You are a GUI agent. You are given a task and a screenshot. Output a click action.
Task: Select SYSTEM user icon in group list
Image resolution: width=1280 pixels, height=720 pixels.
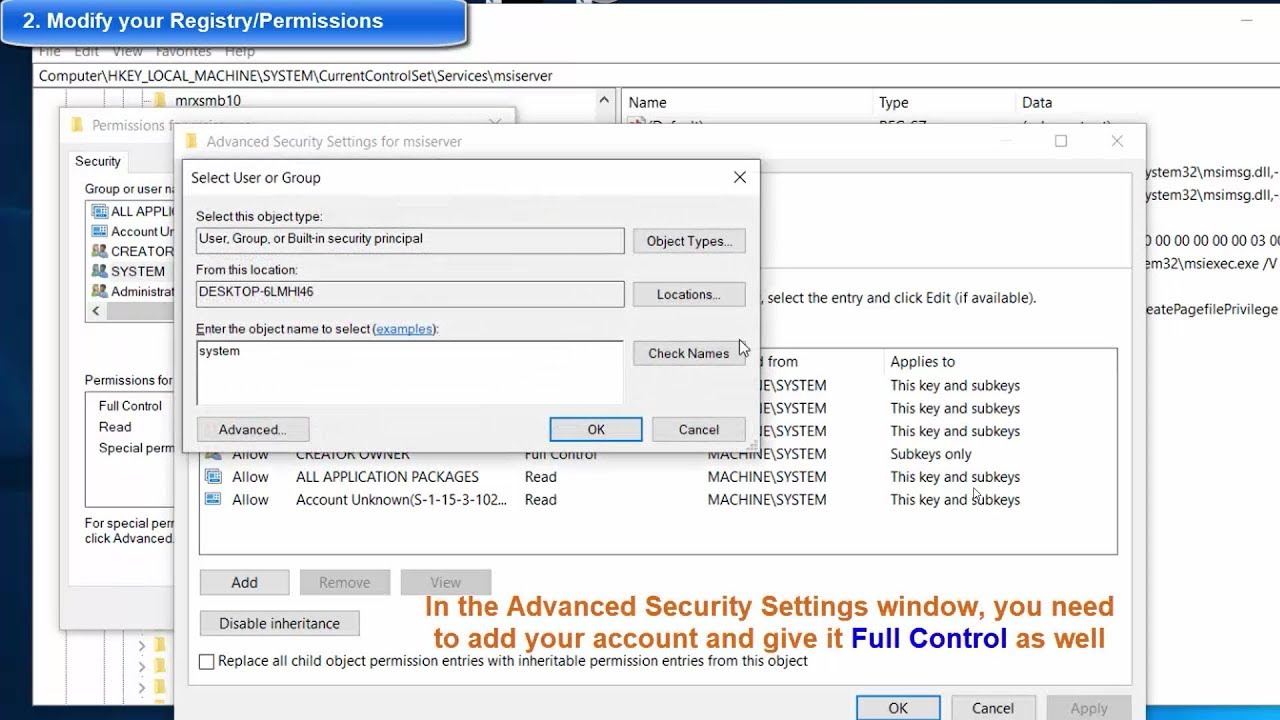tap(99, 271)
